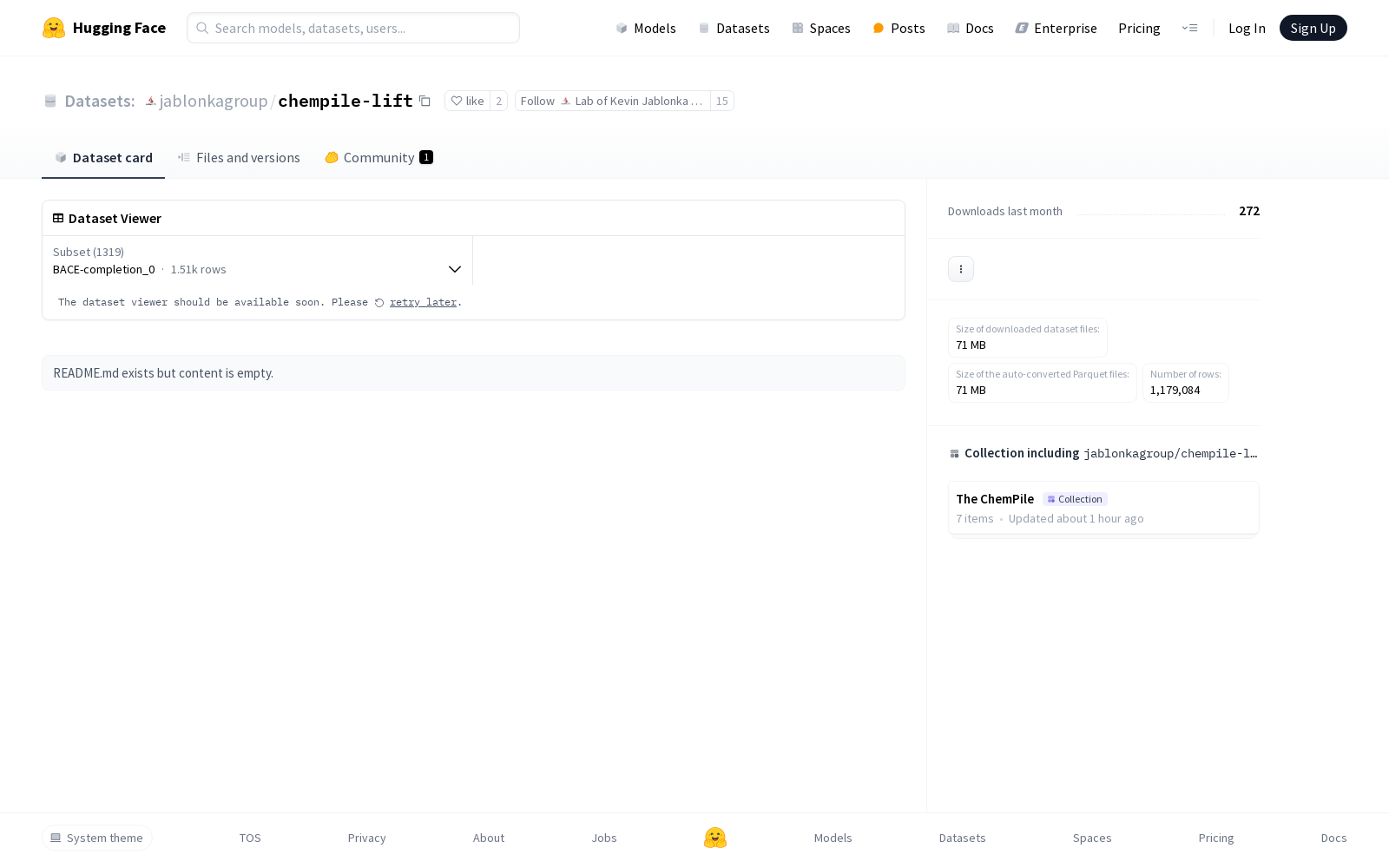Go to Models in top navigation
This screenshot has width=1389, height=868.
click(646, 28)
